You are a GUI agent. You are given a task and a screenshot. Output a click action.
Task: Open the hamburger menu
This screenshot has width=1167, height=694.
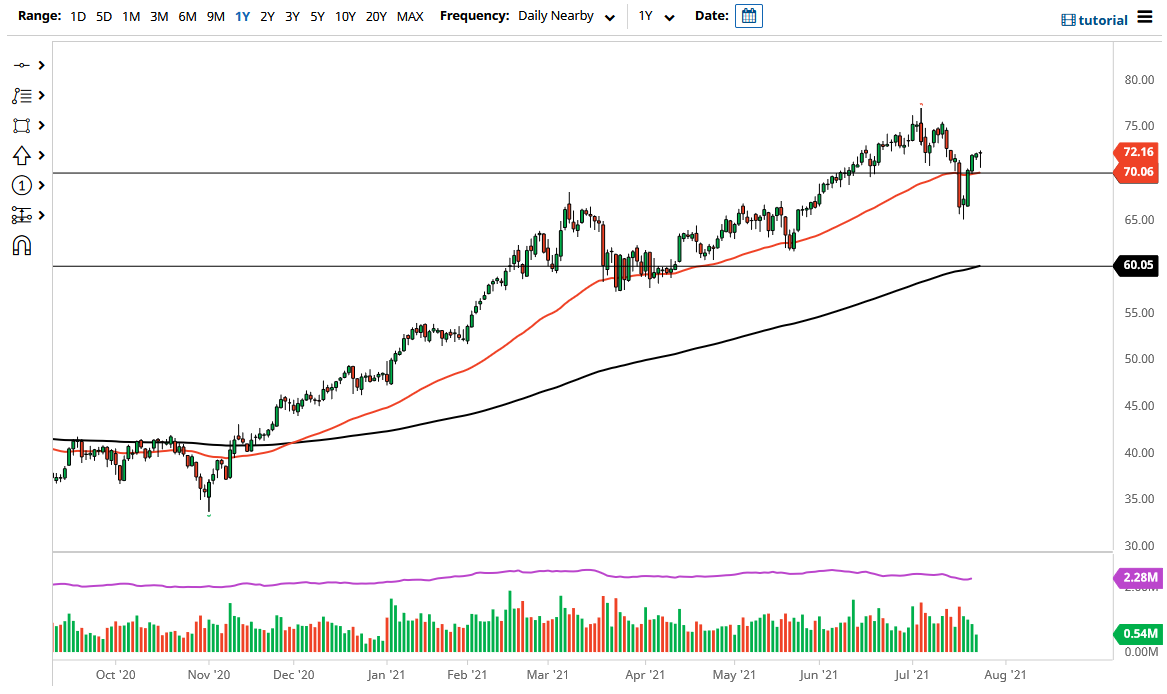[1145, 18]
